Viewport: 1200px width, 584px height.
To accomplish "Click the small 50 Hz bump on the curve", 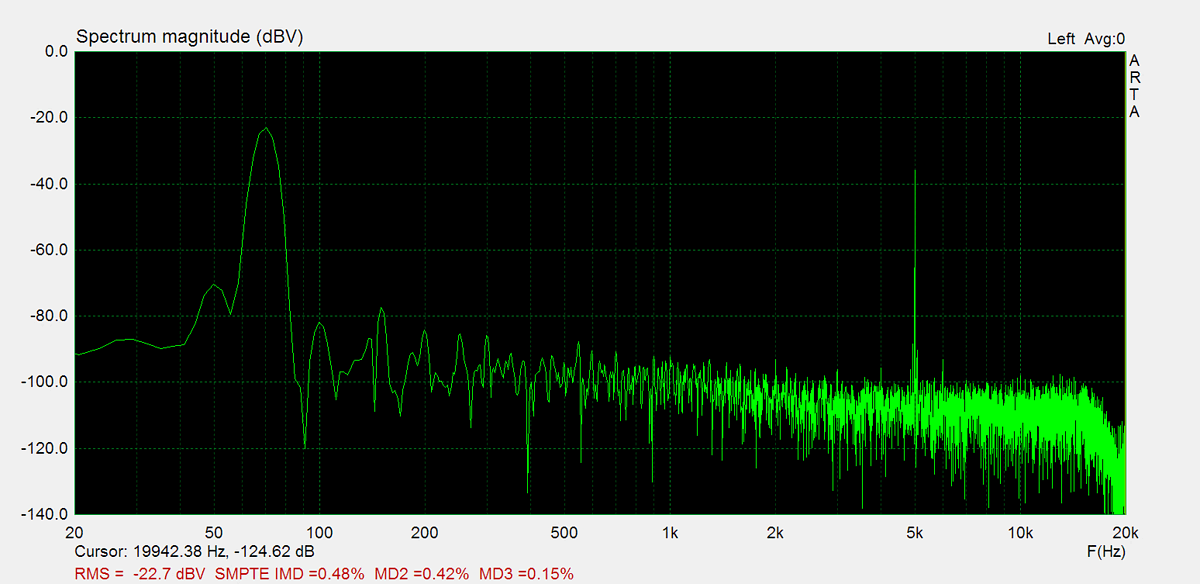I will [x=213, y=286].
